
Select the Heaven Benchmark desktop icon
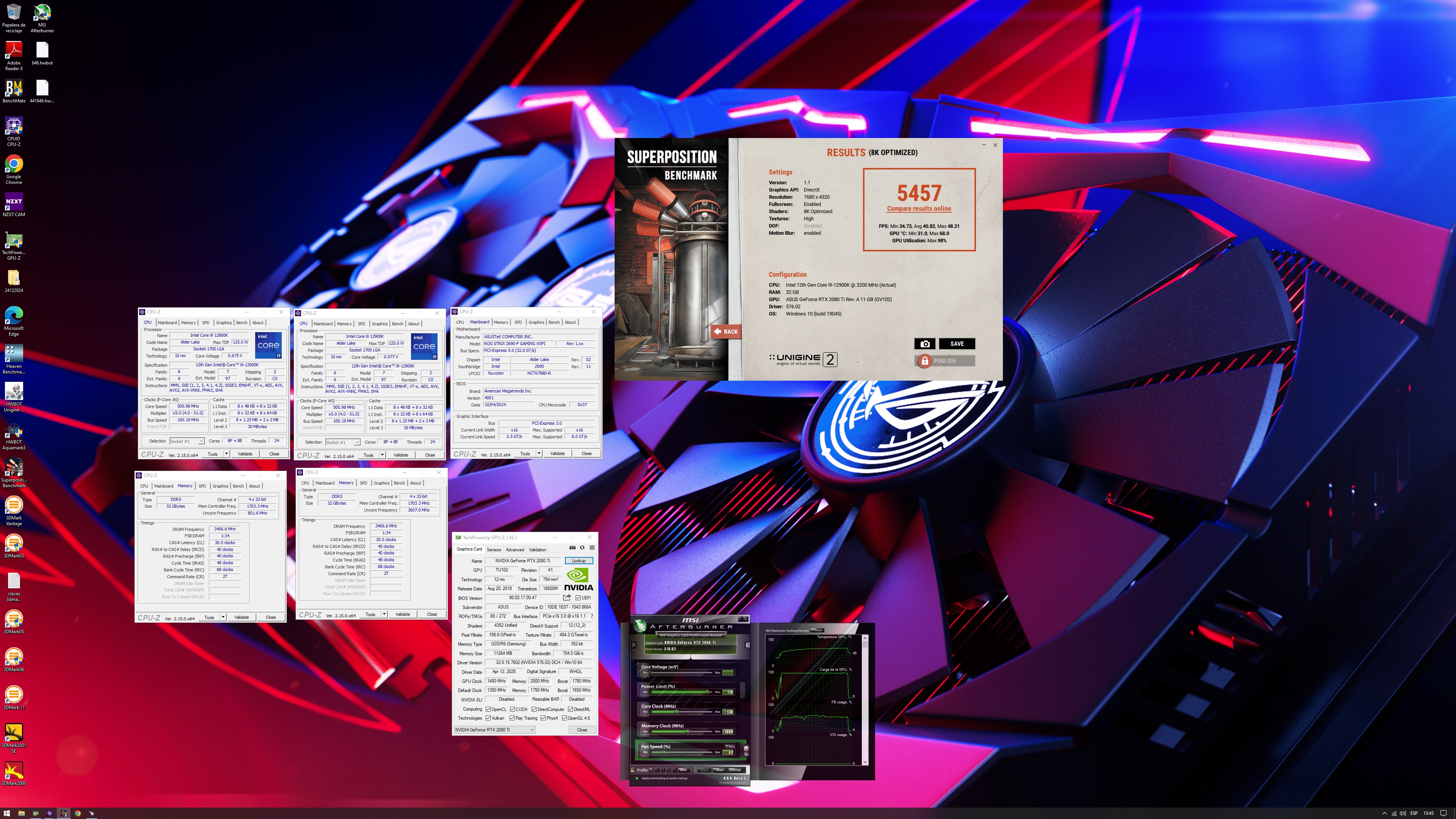click(14, 360)
